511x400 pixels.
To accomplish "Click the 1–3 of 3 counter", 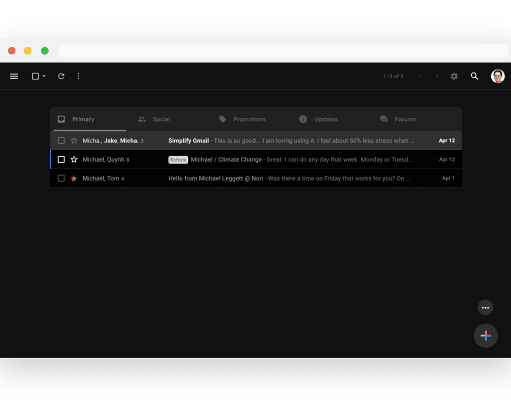I will click(393, 76).
